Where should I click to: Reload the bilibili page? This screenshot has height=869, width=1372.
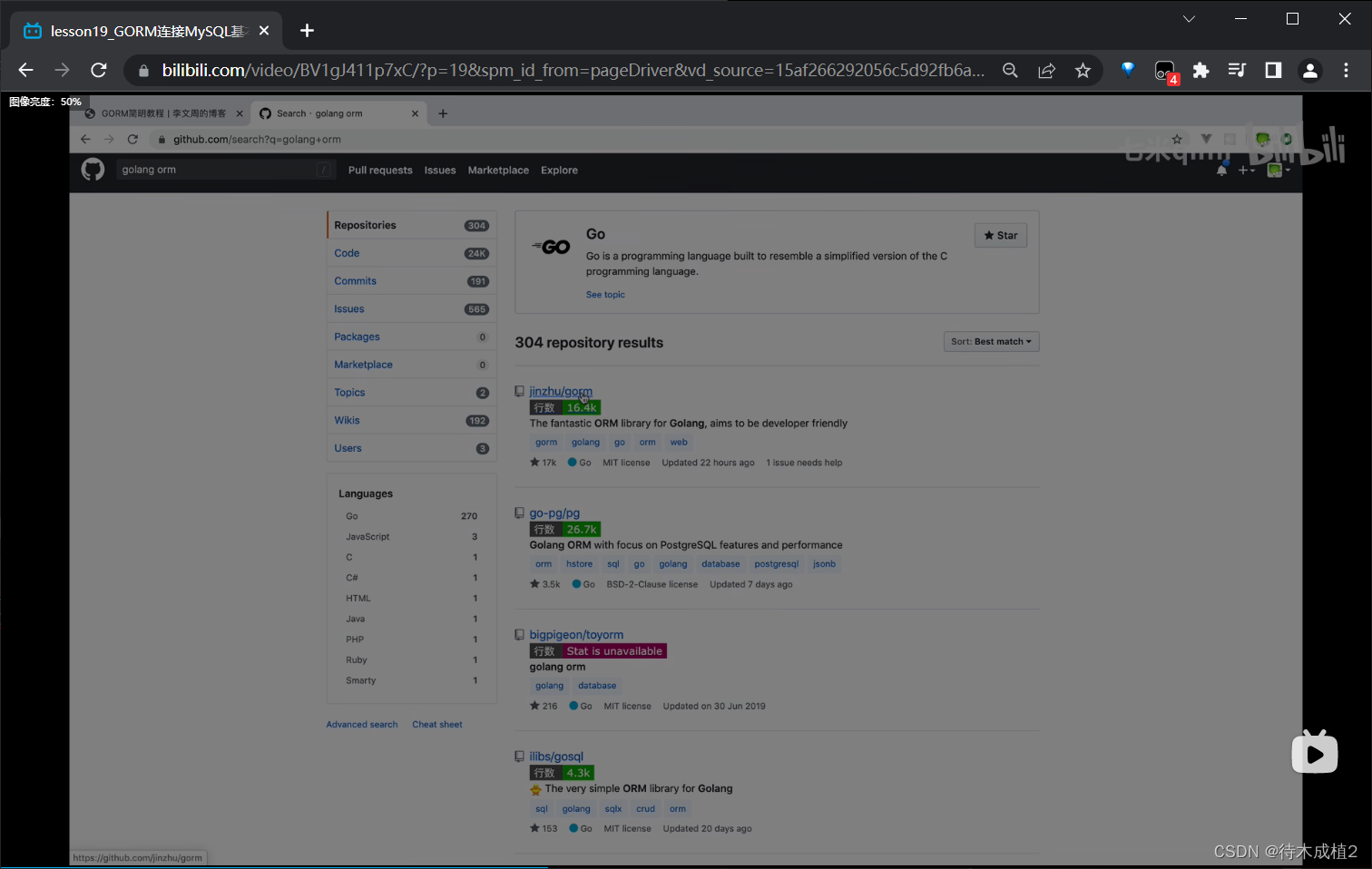coord(99,70)
